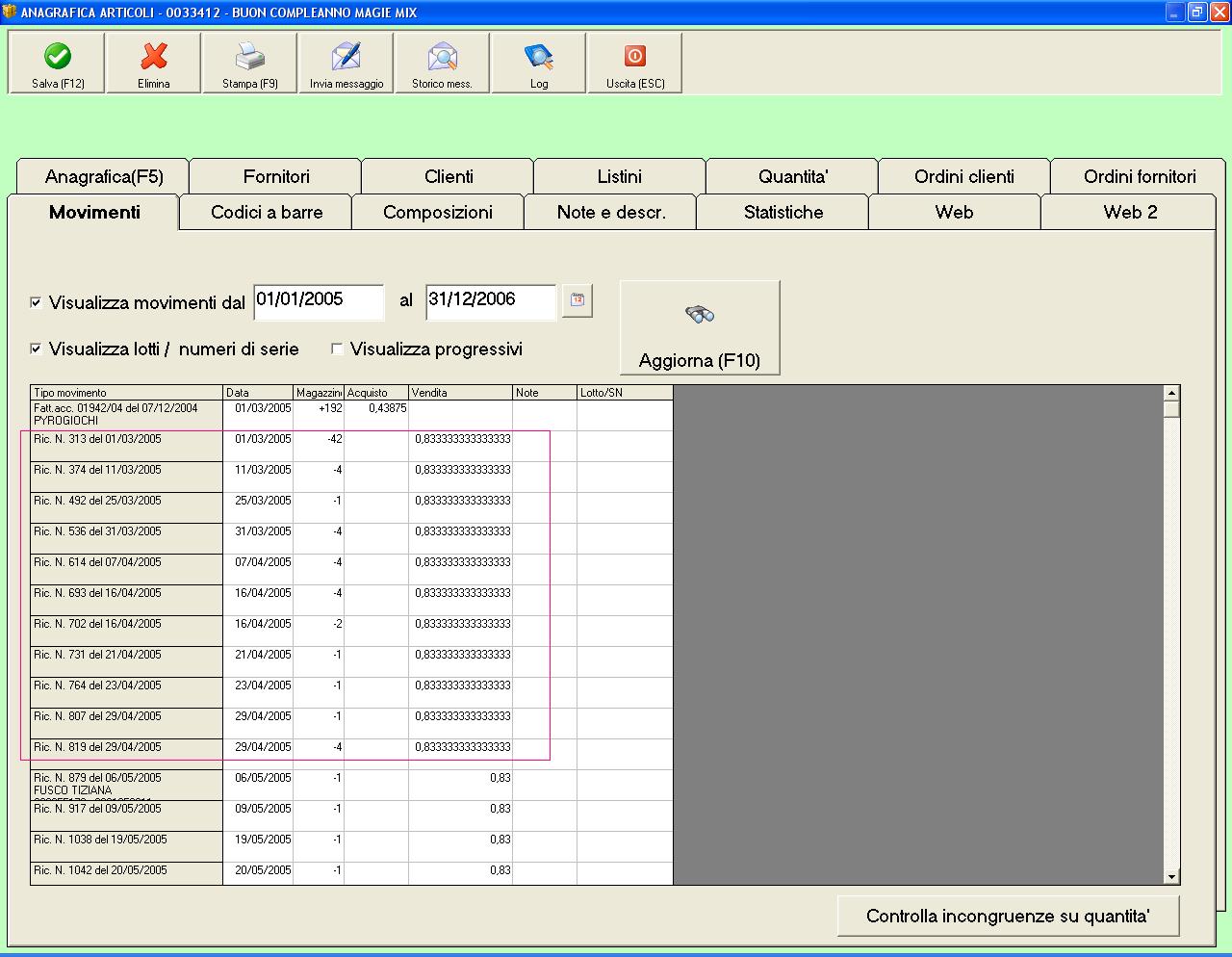Click Uscita (ESC) exit icon
Screen dimensions: 1232x957
pyautogui.click(x=635, y=58)
